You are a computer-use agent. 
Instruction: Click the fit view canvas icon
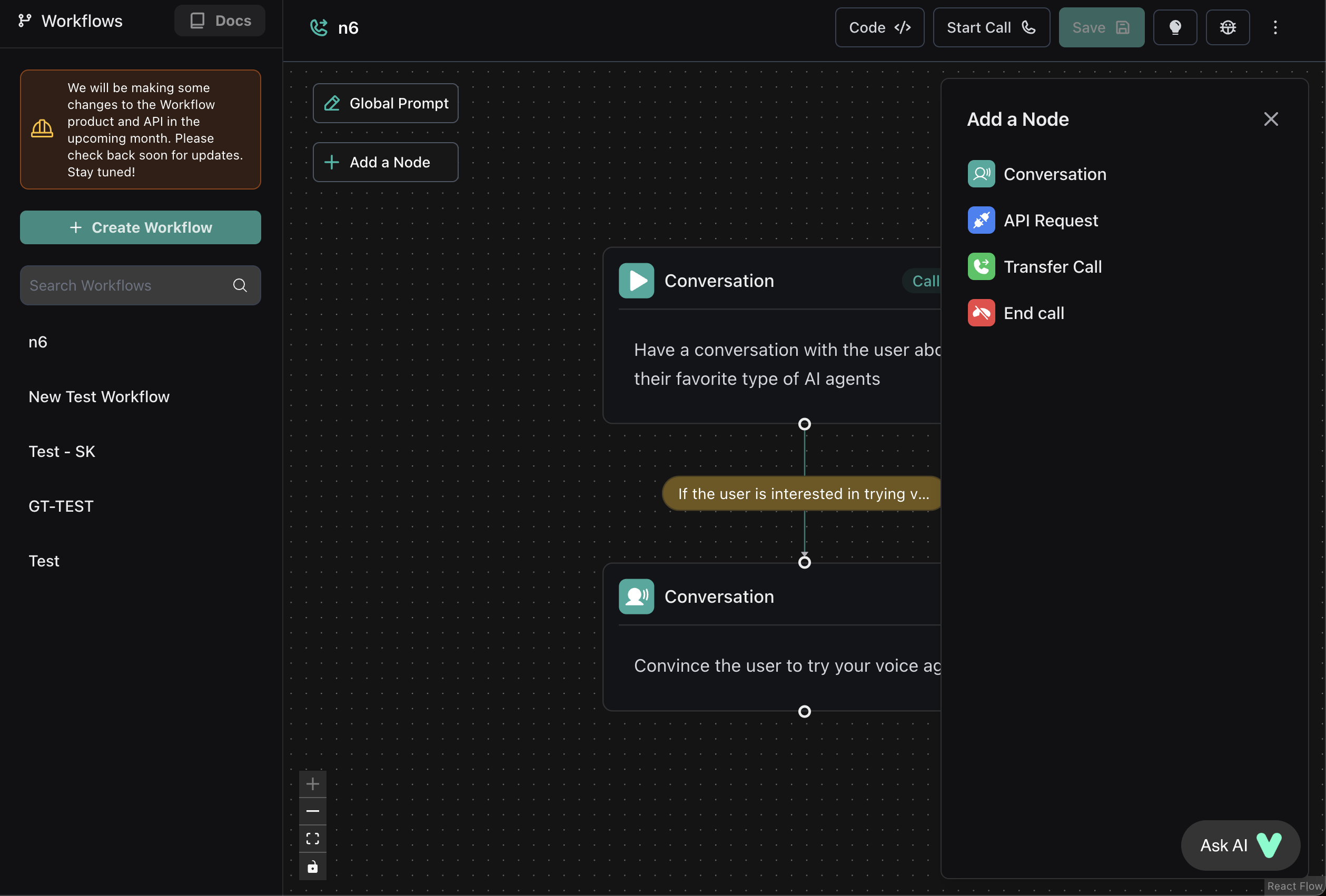(313, 839)
